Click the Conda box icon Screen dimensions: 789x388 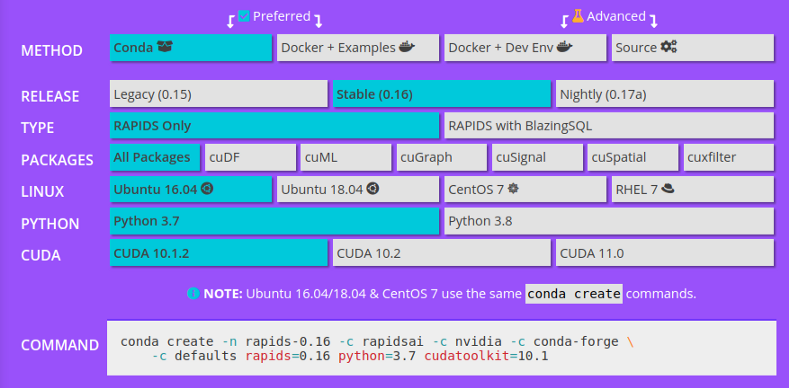pos(165,47)
